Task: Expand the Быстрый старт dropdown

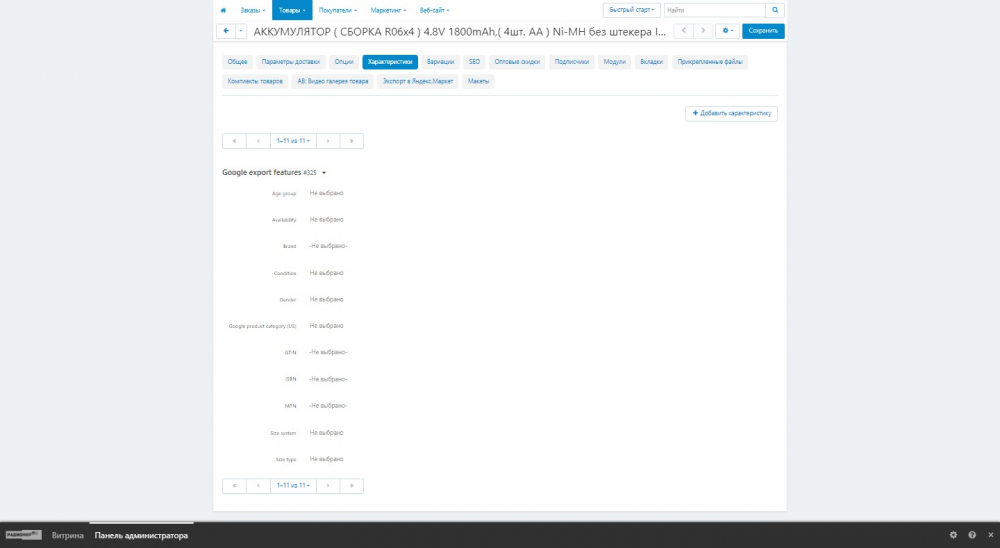Action: coord(631,10)
